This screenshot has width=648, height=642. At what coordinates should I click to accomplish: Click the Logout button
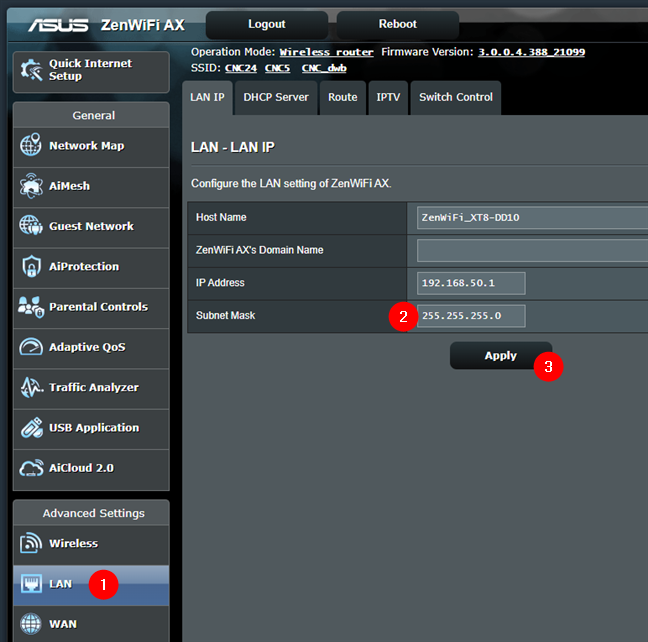click(x=267, y=25)
